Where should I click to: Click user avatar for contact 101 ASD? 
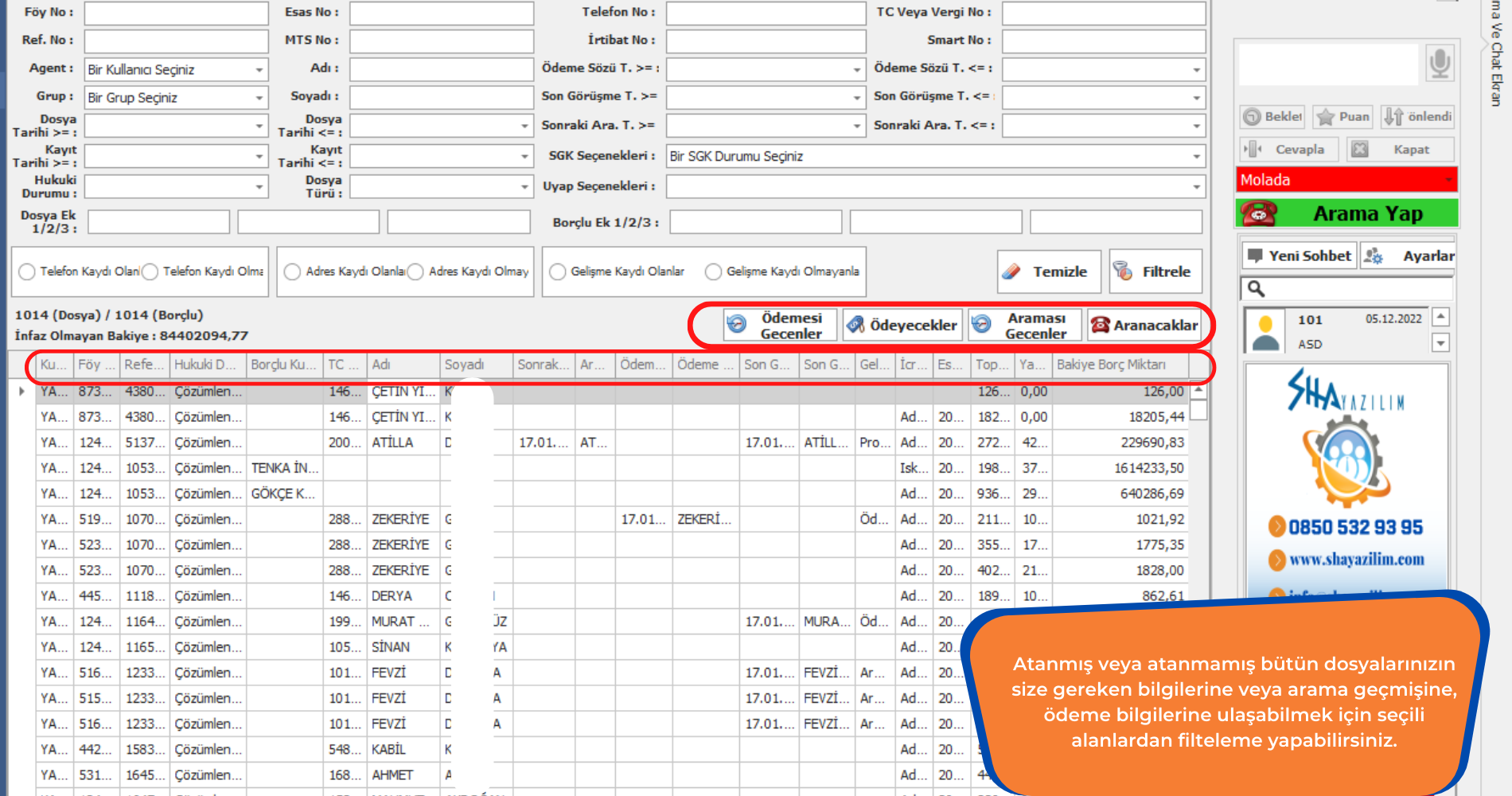click(x=1265, y=331)
